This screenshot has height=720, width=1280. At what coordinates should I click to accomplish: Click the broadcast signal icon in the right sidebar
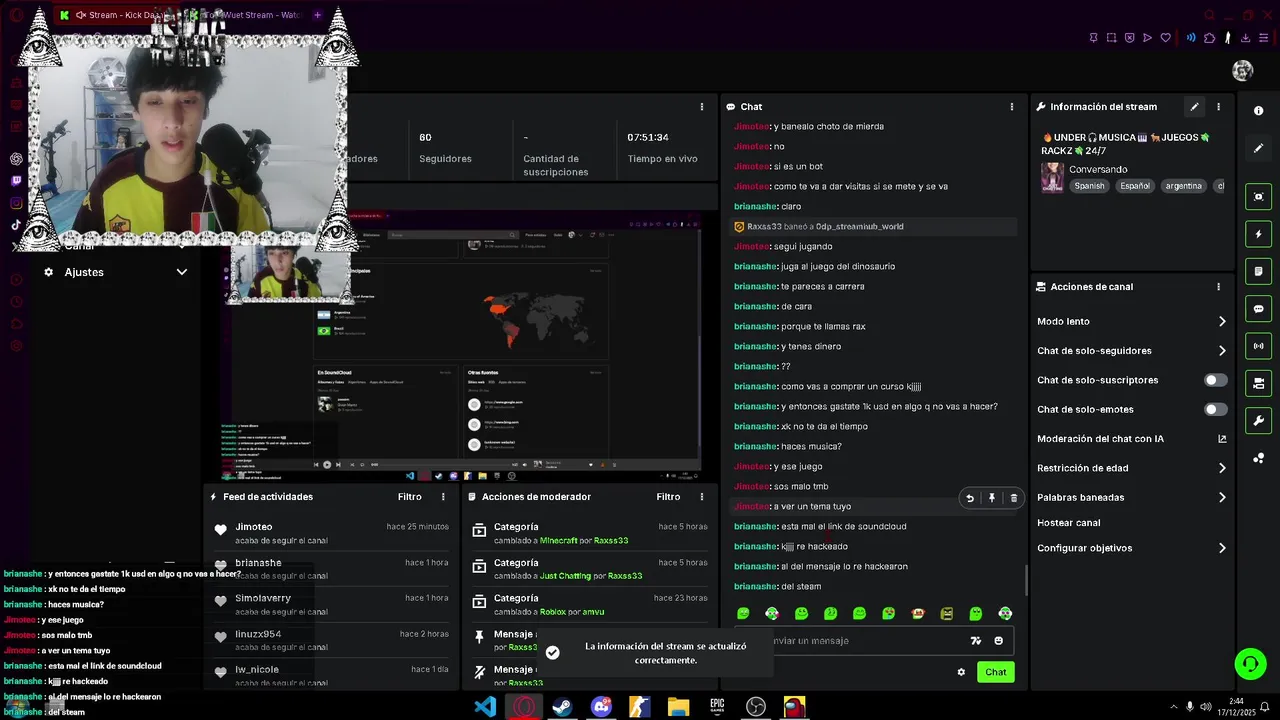pyautogui.click(x=1258, y=346)
